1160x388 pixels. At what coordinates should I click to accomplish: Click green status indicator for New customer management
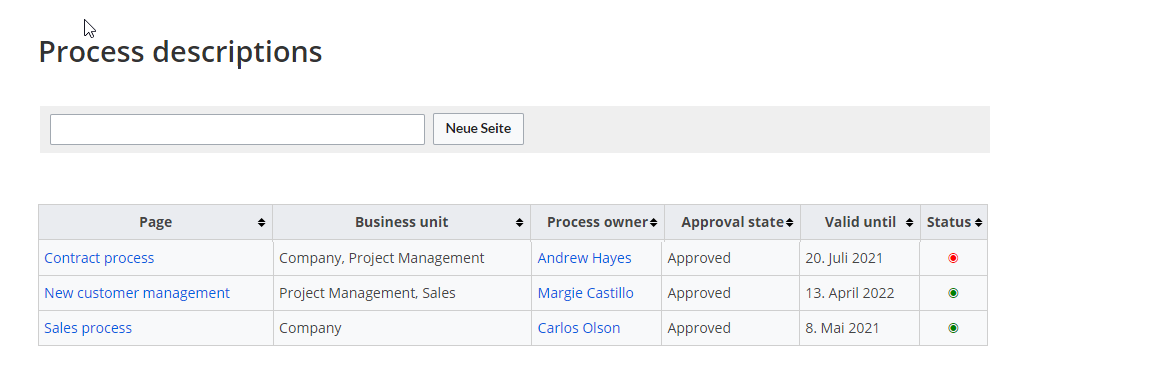[x=953, y=293]
